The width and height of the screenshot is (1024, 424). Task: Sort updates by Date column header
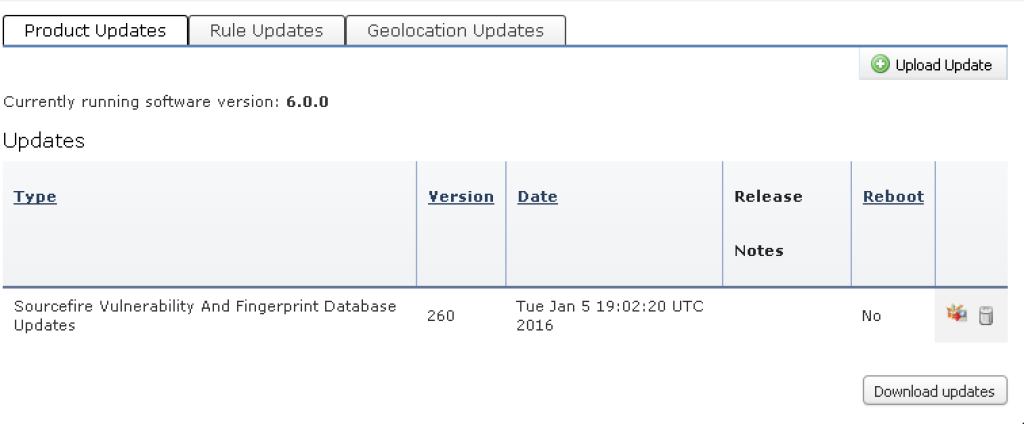point(537,197)
